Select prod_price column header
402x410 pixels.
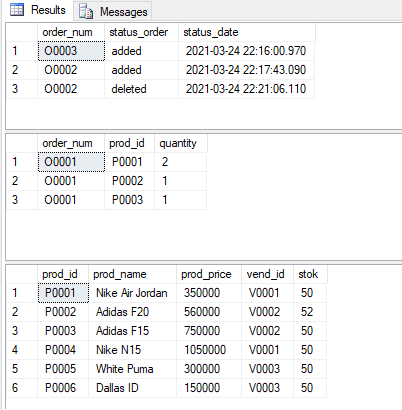(x=209, y=274)
